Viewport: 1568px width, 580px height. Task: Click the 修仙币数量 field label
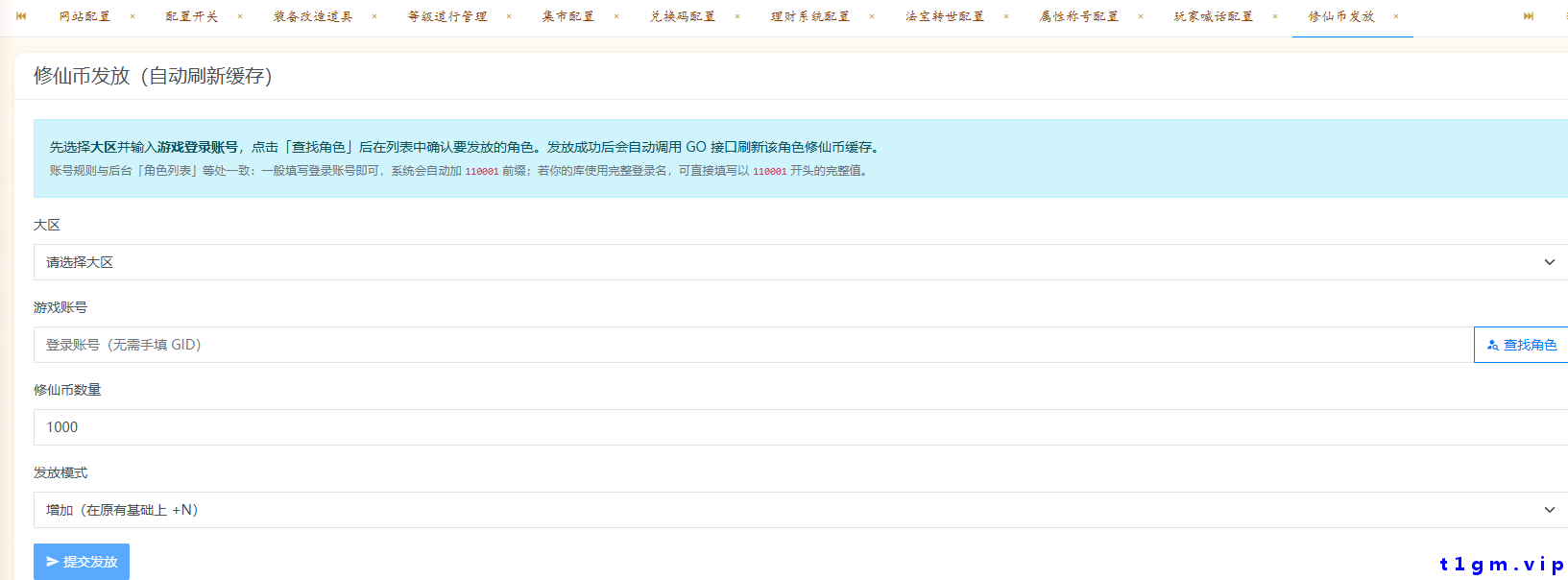coord(67,390)
